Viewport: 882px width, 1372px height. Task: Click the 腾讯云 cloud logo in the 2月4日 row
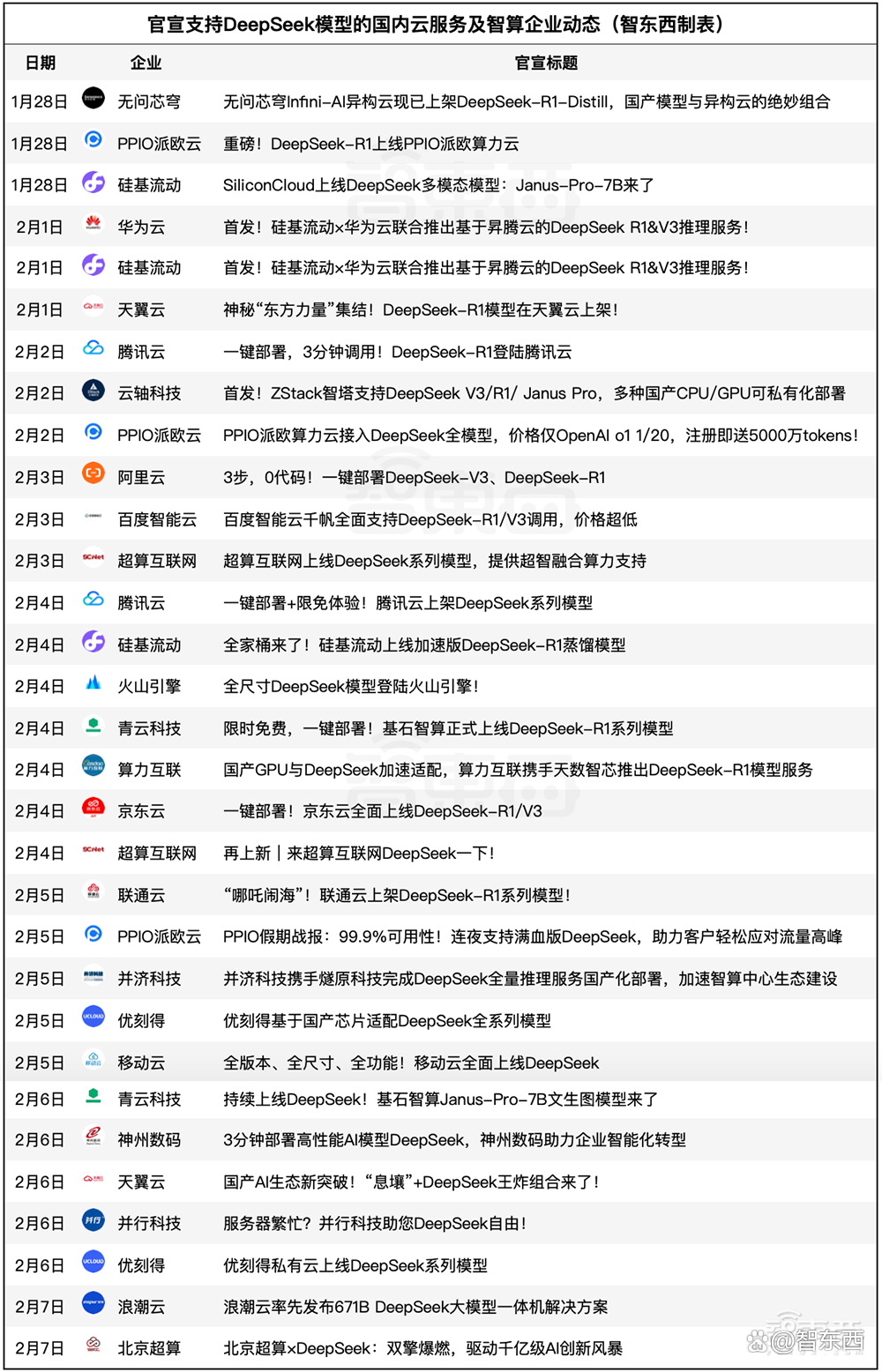point(93,600)
